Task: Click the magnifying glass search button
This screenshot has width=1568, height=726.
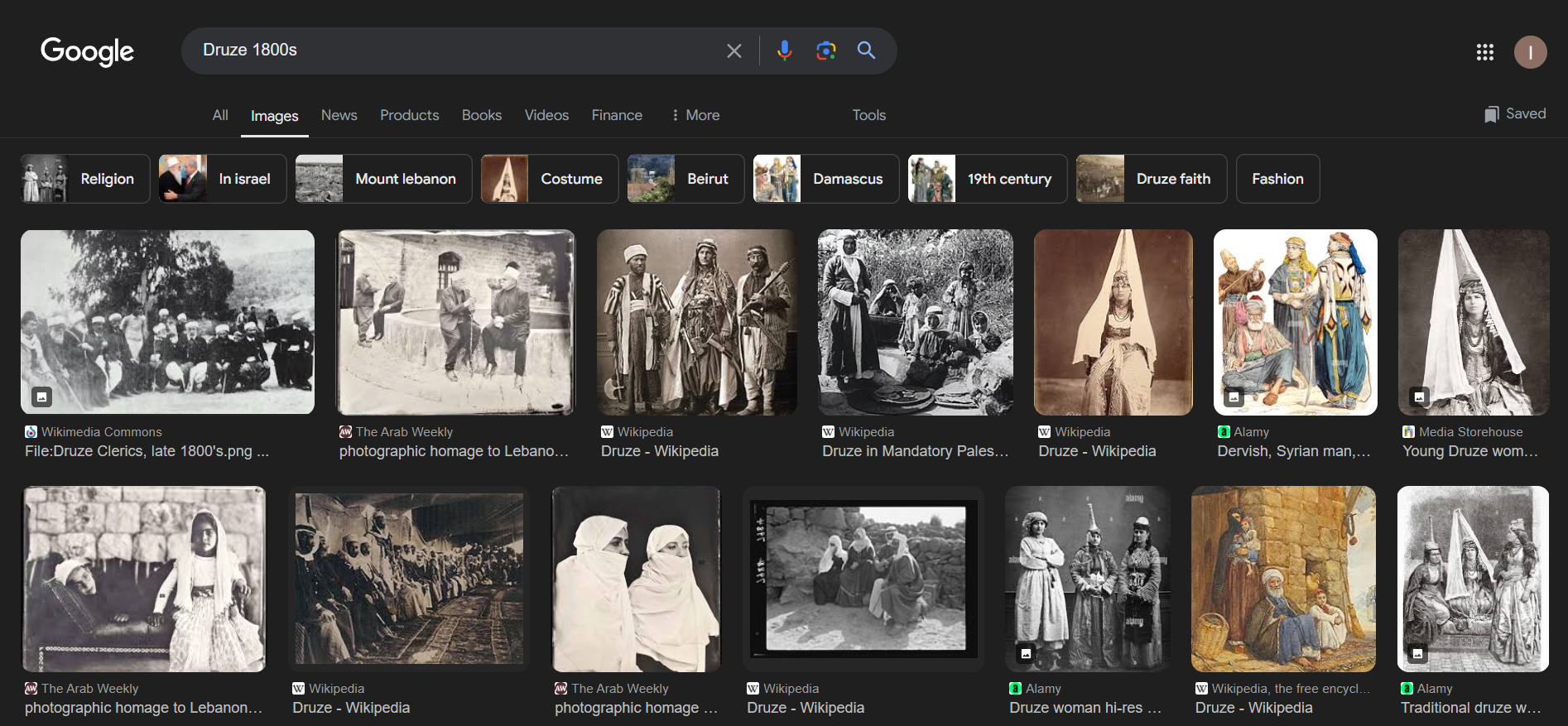Action: [866, 50]
